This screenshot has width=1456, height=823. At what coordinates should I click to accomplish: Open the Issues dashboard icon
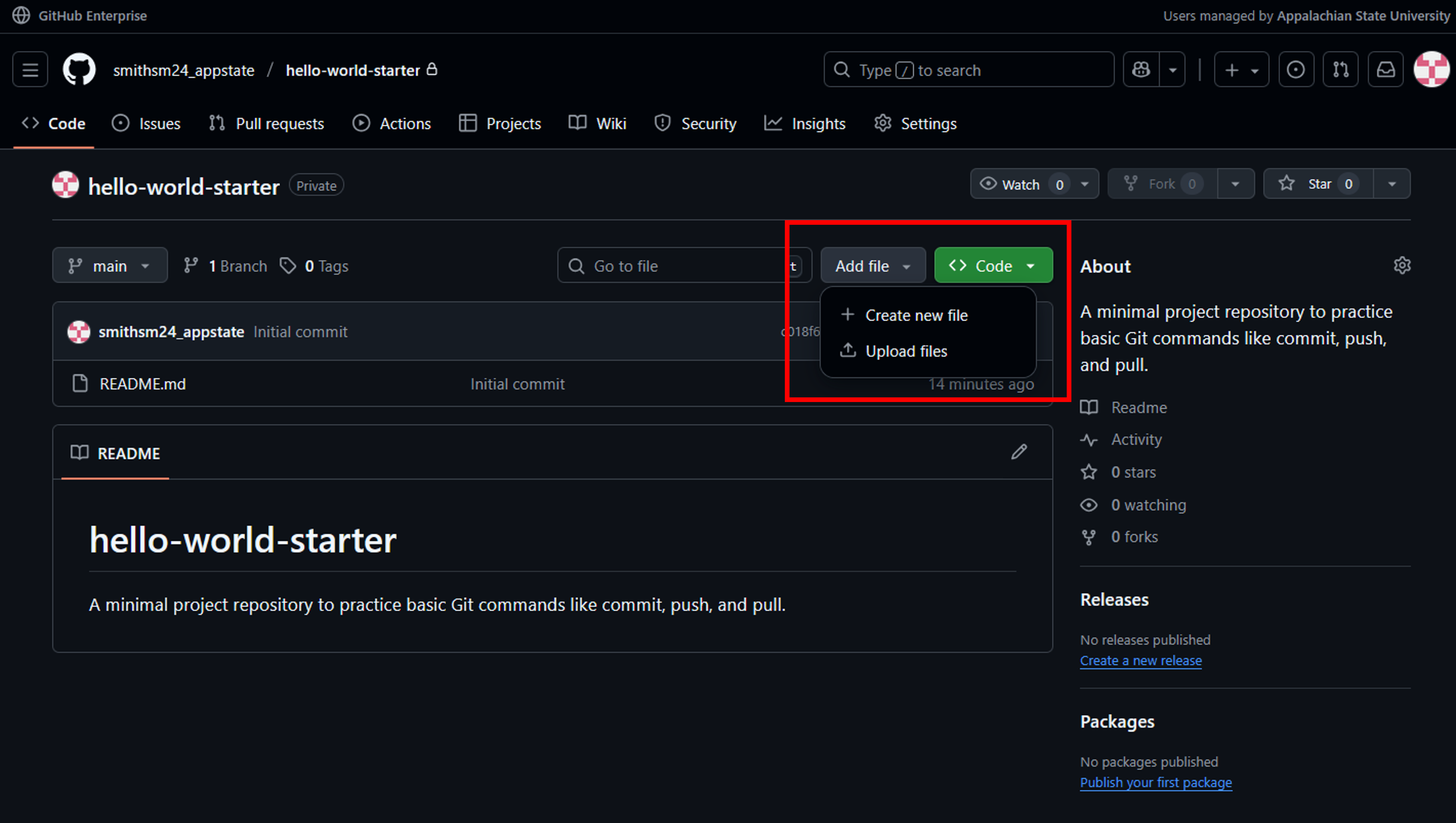pyautogui.click(x=1295, y=69)
